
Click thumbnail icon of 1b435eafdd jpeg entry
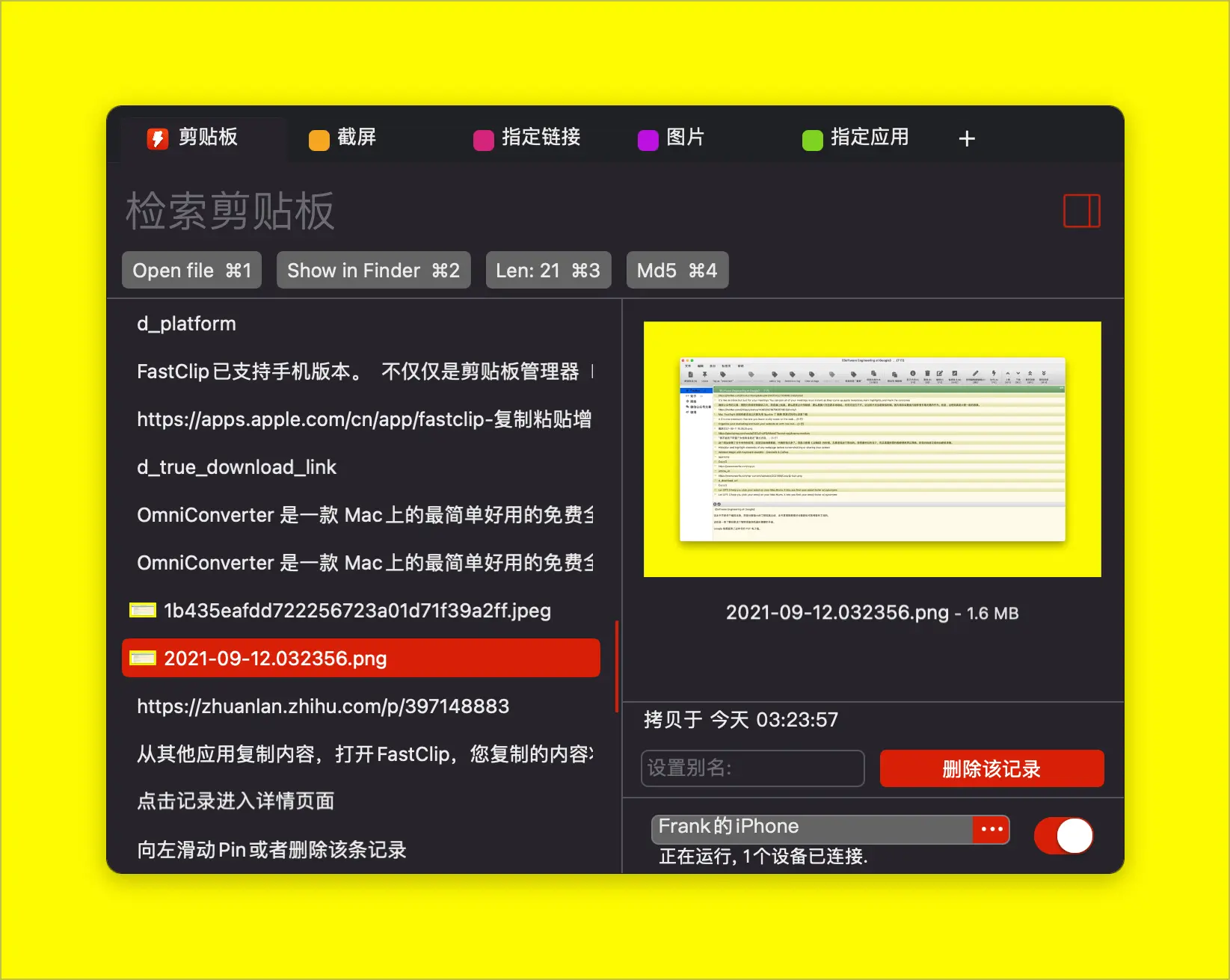tap(143, 611)
